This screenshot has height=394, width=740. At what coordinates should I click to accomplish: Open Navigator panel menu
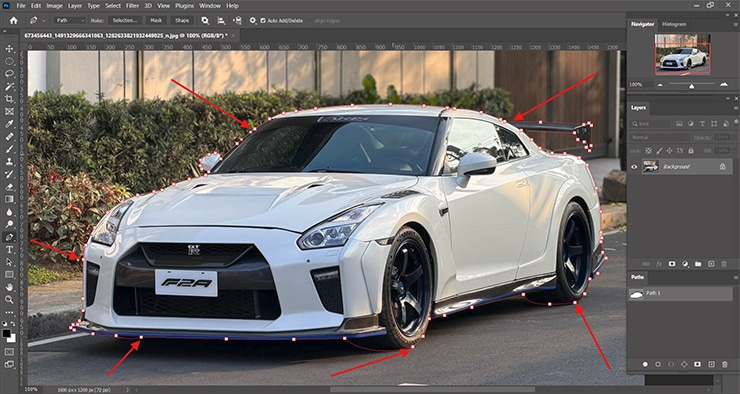click(x=736, y=24)
